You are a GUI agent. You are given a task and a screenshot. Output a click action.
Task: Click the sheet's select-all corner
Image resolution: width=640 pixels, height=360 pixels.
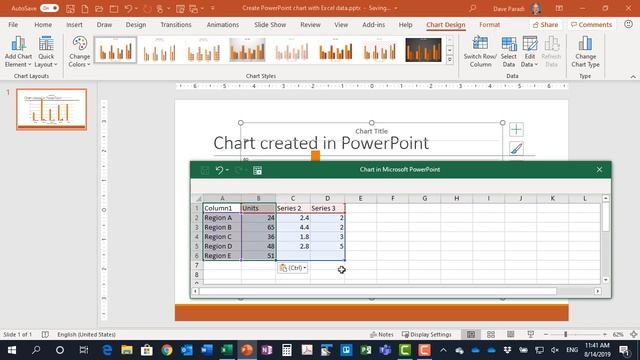click(198, 198)
